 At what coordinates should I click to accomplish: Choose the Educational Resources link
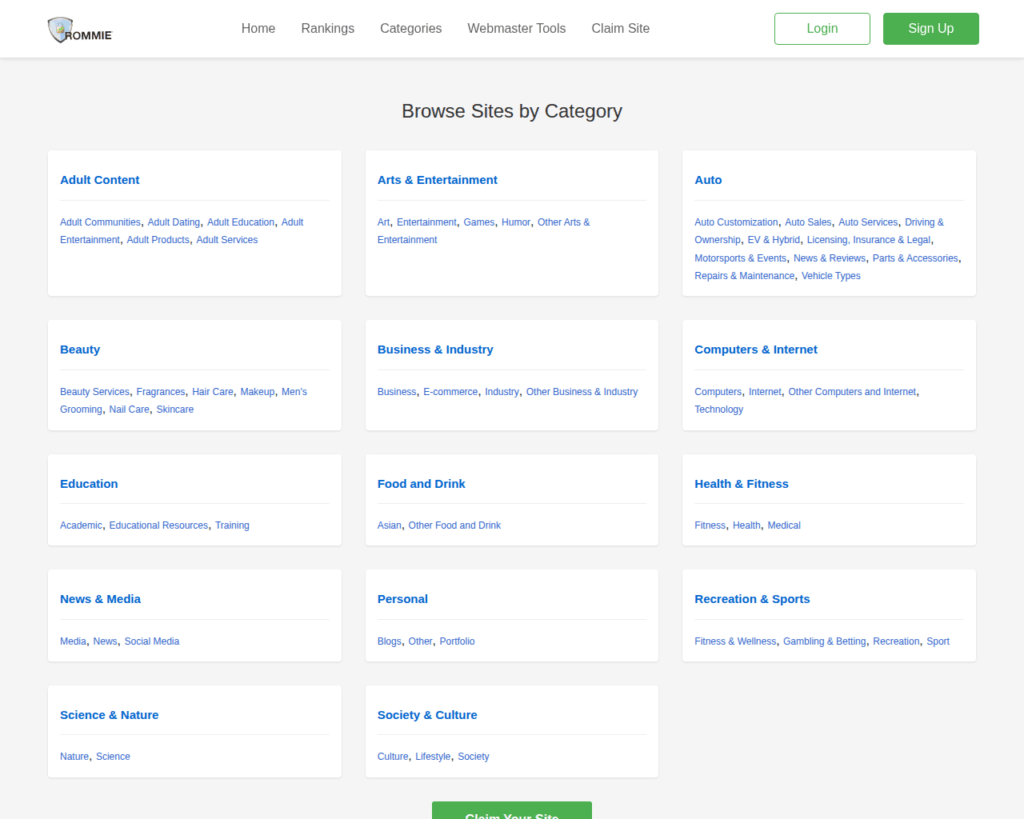click(x=158, y=525)
